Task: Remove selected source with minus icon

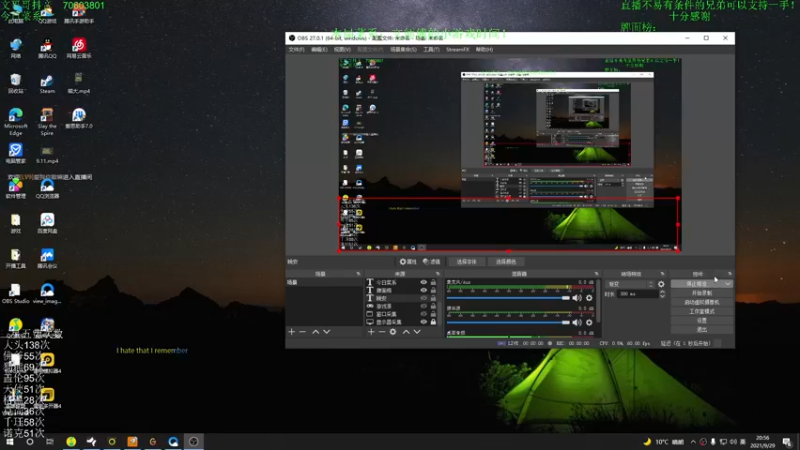Action: pos(382,332)
